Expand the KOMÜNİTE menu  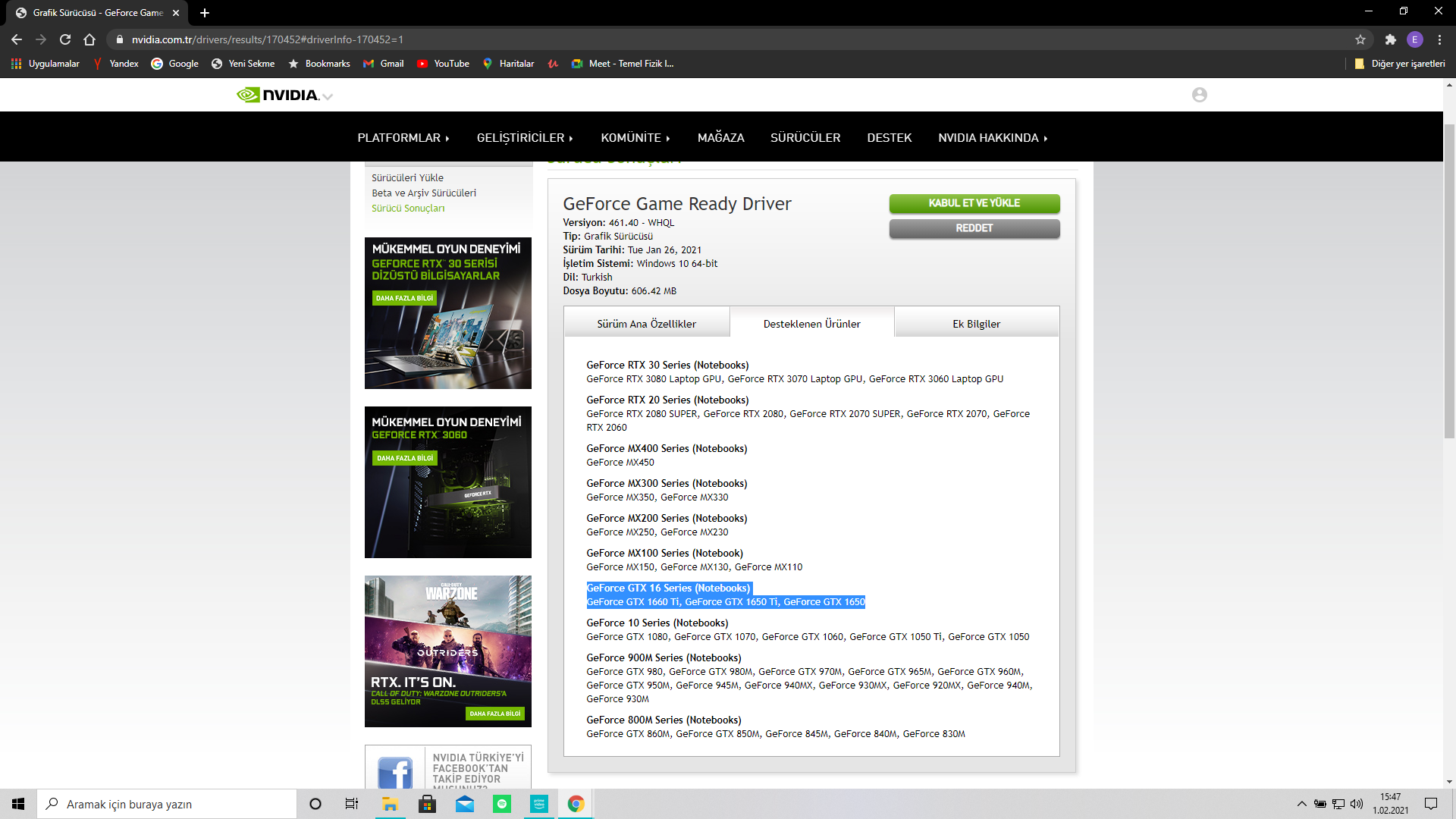coord(635,138)
